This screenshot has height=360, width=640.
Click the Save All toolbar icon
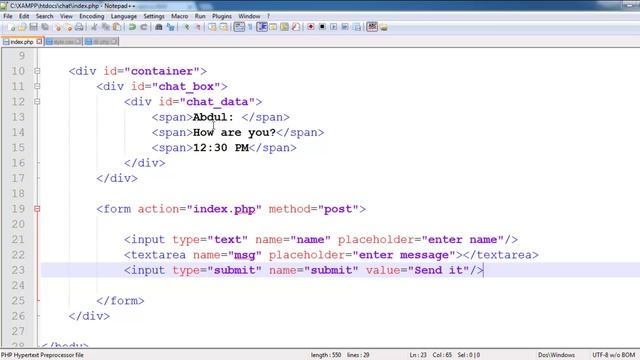coord(45,27)
